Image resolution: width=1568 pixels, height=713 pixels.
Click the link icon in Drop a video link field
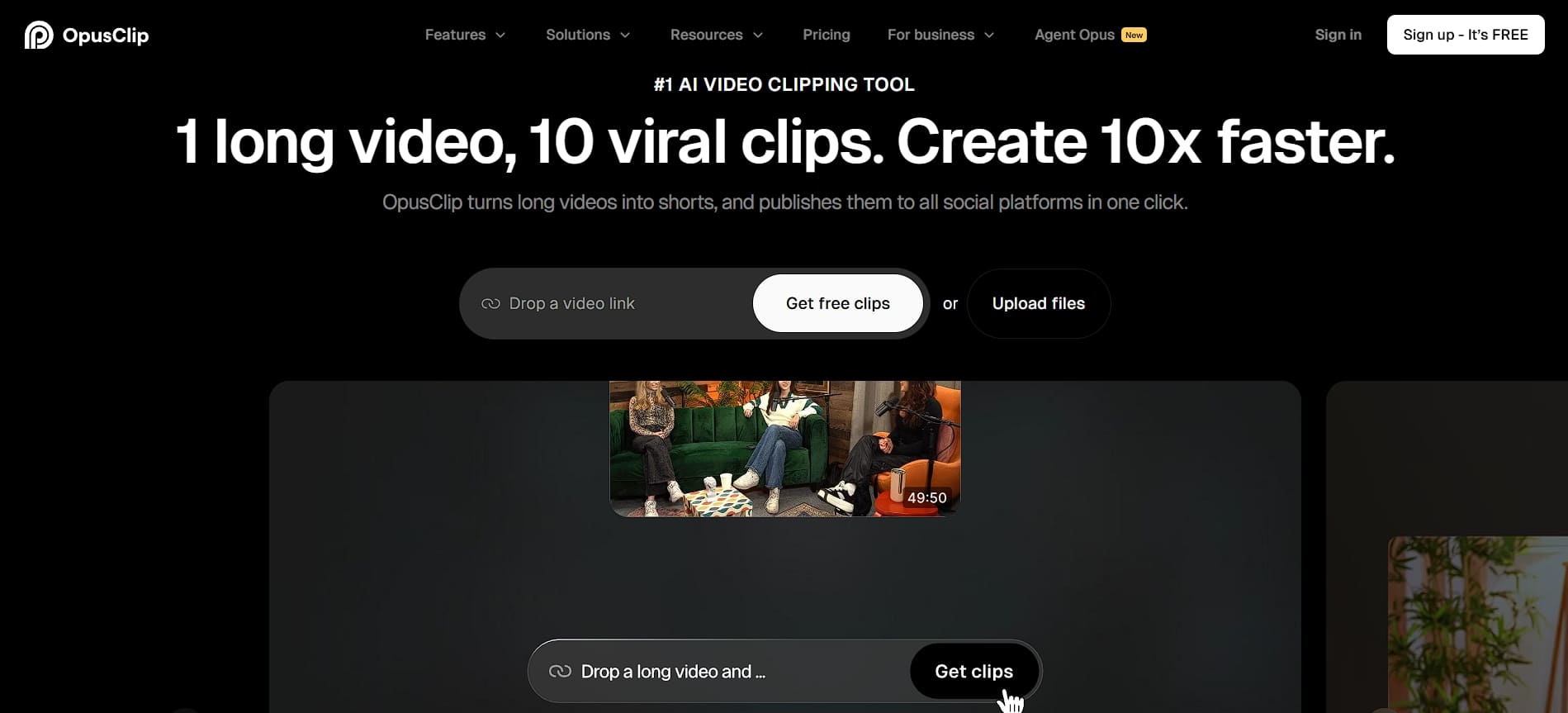pyautogui.click(x=490, y=303)
